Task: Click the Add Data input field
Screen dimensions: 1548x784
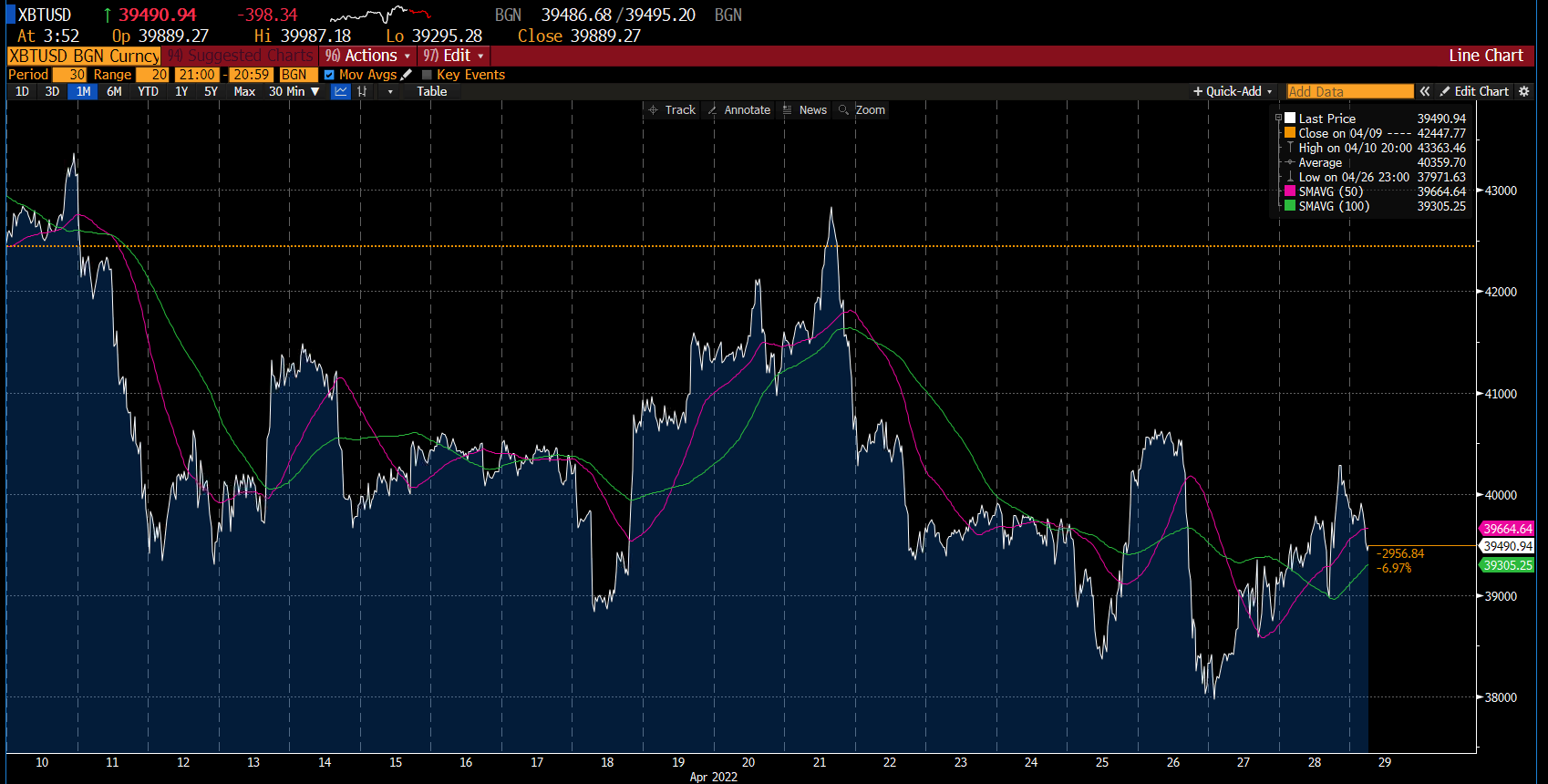Action: pos(1349,91)
